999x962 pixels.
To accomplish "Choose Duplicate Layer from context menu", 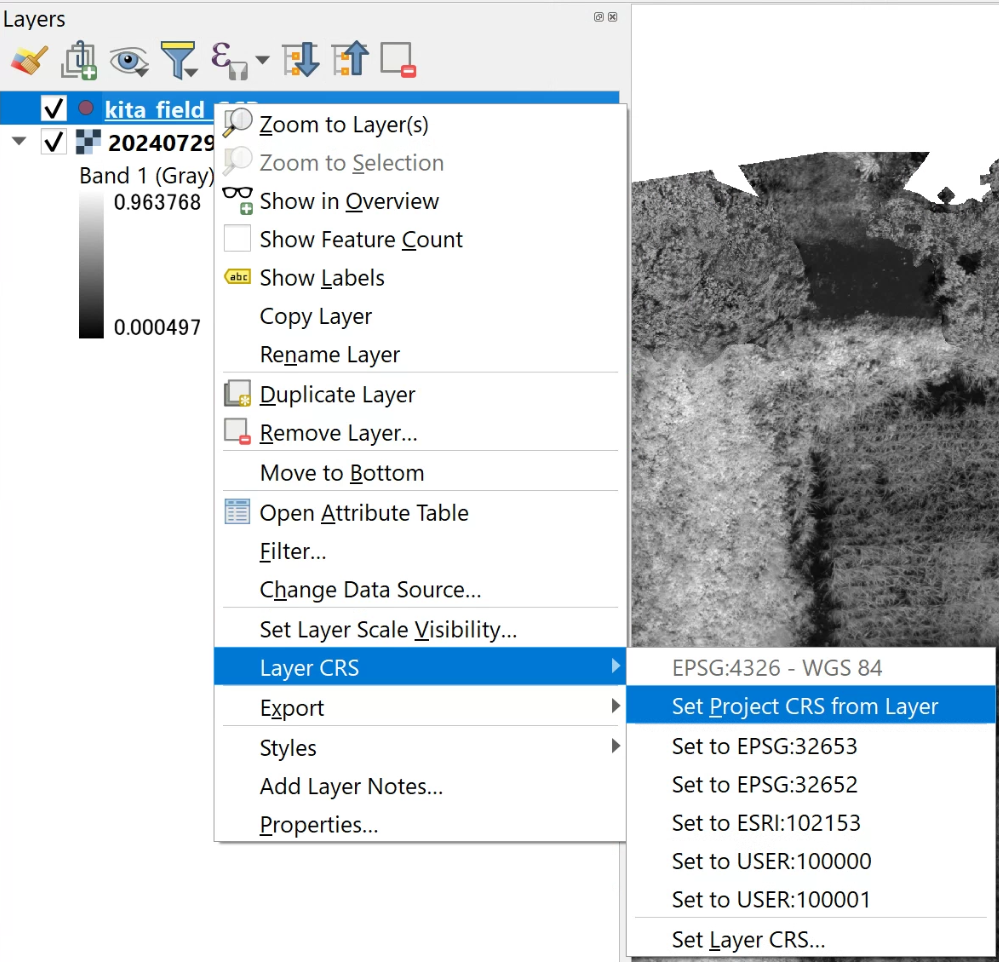I will 420,394.
